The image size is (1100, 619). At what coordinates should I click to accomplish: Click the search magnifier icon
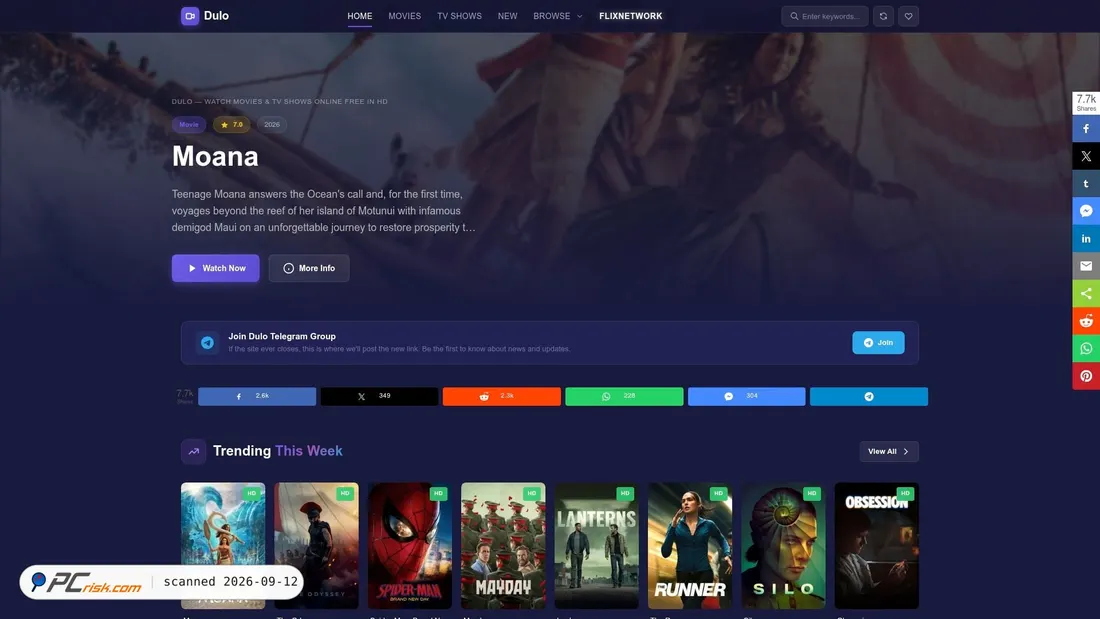(x=794, y=16)
